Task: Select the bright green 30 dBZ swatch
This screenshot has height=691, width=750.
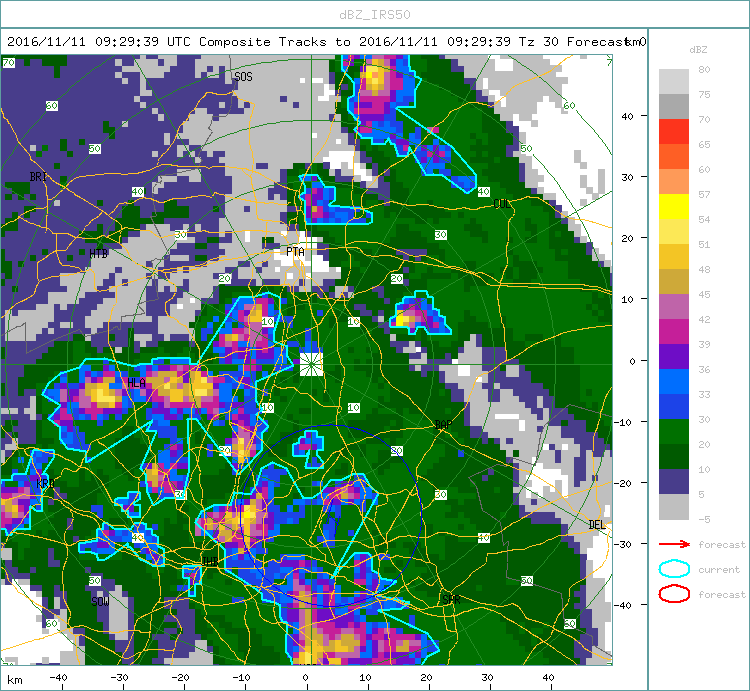Action: tap(673, 431)
